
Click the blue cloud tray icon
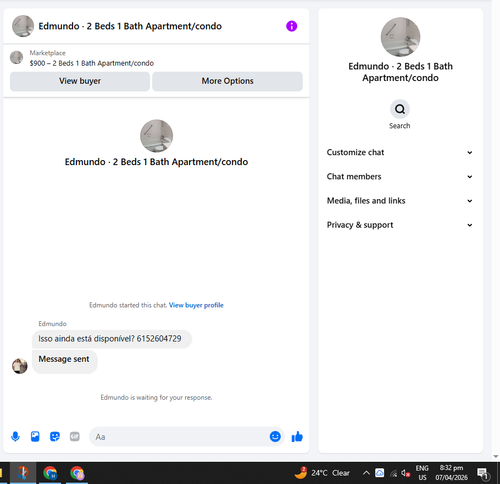(380, 473)
